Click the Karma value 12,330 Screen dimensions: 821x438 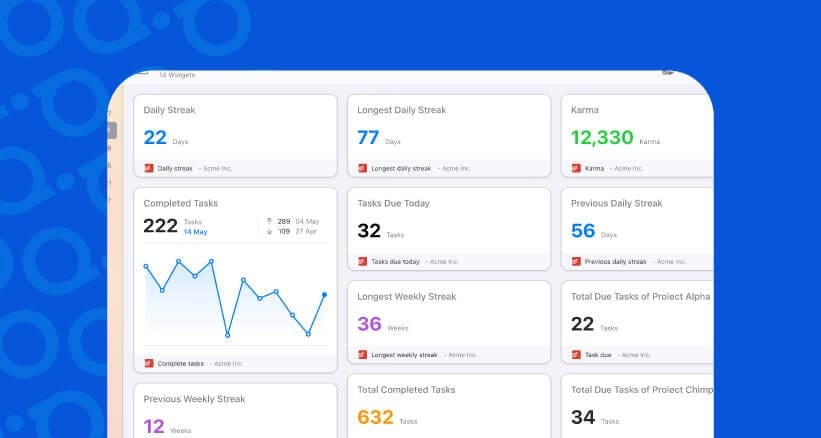pos(602,138)
